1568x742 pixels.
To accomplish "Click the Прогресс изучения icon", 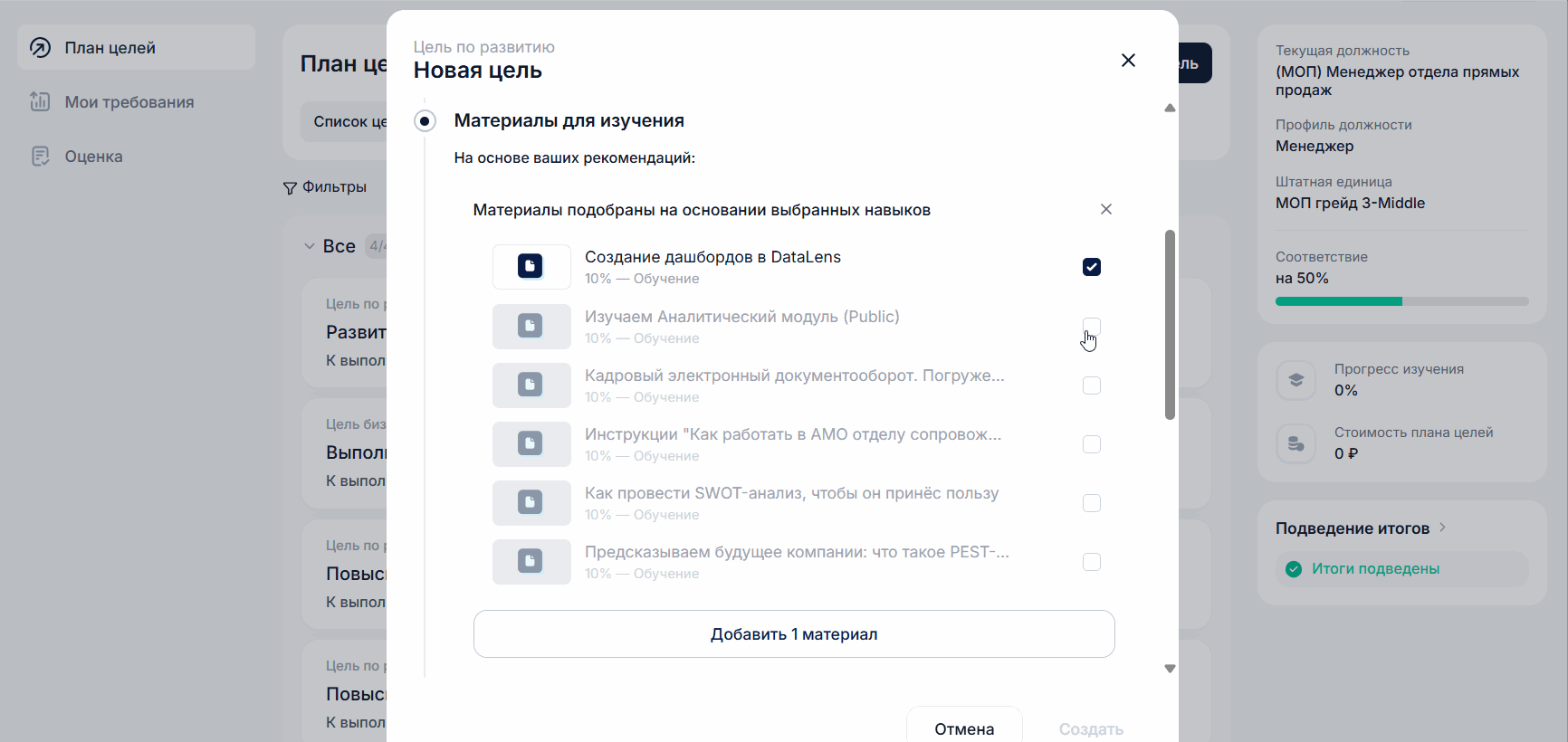I will tap(1296, 380).
